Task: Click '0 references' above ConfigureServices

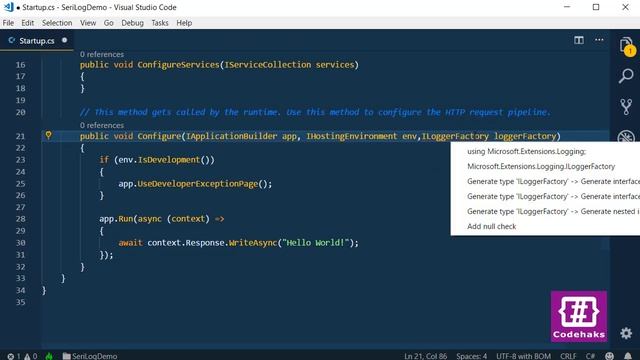Action: [102, 54]
